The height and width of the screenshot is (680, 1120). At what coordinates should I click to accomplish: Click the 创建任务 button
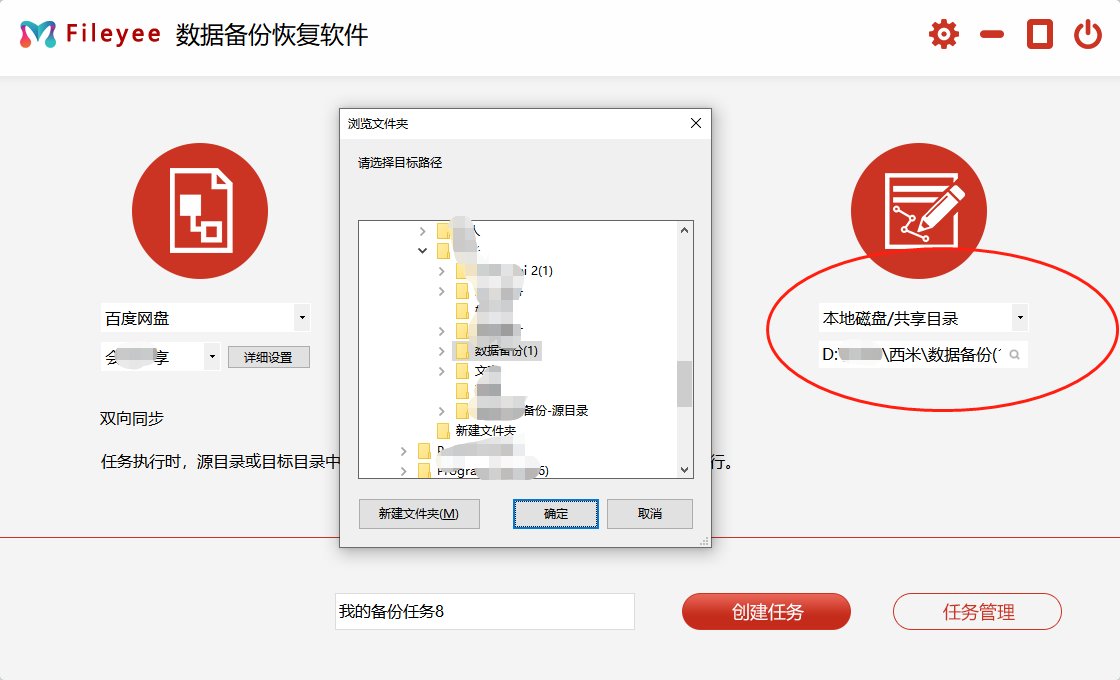[766, 612]
